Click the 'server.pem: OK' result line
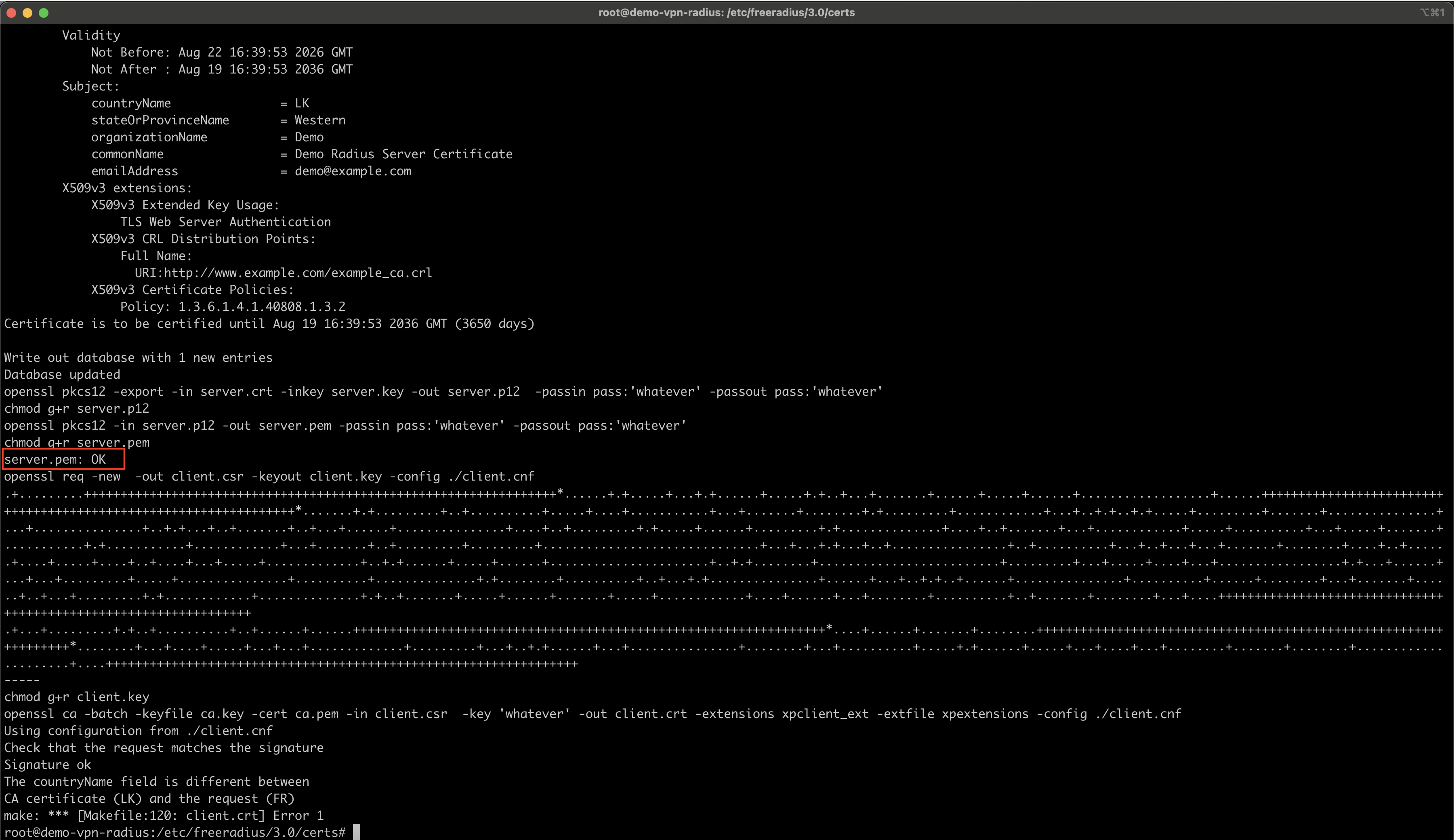 coord(55,460)
